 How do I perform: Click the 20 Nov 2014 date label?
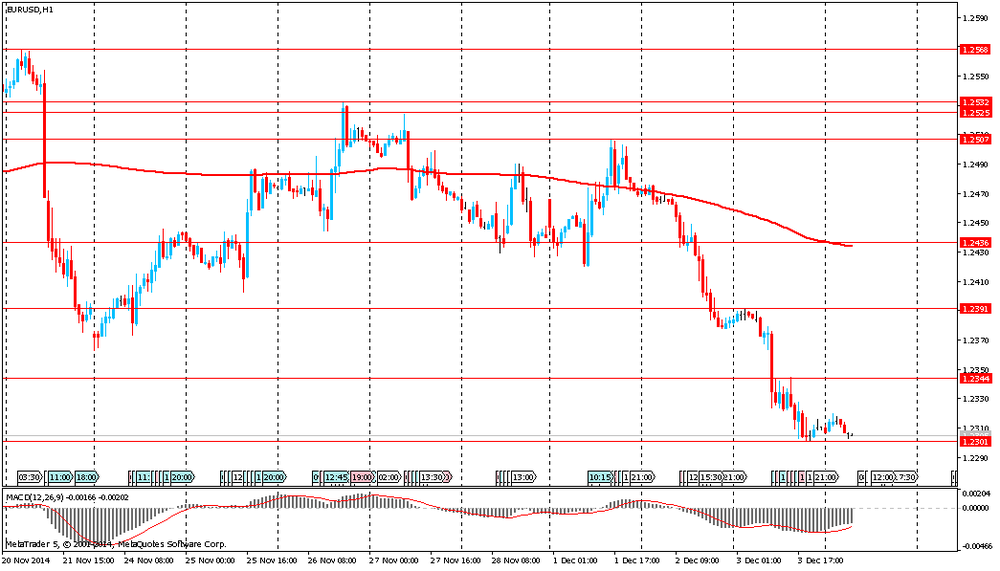[x=26, y=561]
